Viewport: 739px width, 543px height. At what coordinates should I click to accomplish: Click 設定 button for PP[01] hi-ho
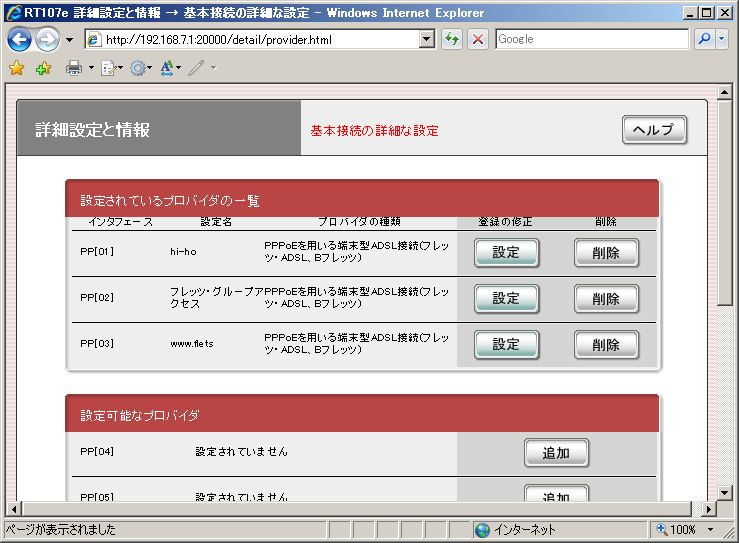coord(506,253)
